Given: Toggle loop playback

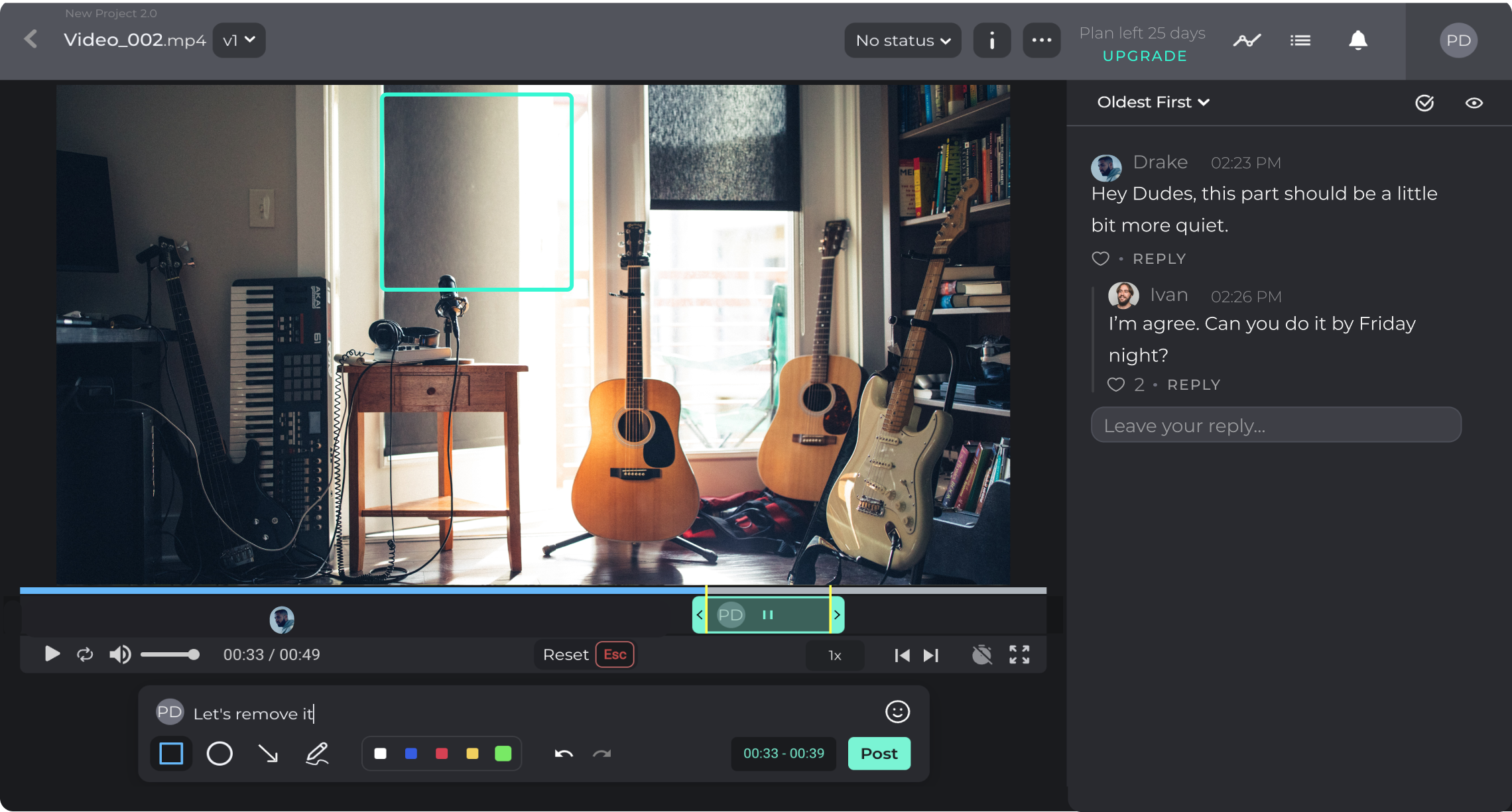Looking at the screenshot, I should tap(85, 655).
